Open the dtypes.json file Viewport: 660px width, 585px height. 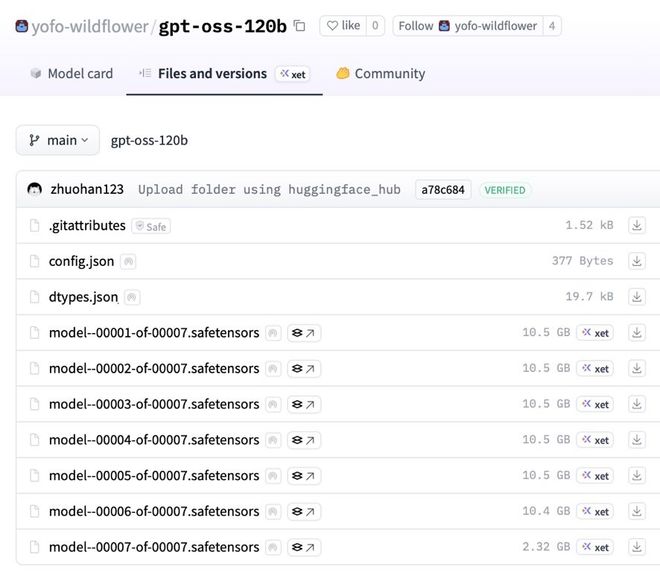pyautogui.click(x=83, y=297)
